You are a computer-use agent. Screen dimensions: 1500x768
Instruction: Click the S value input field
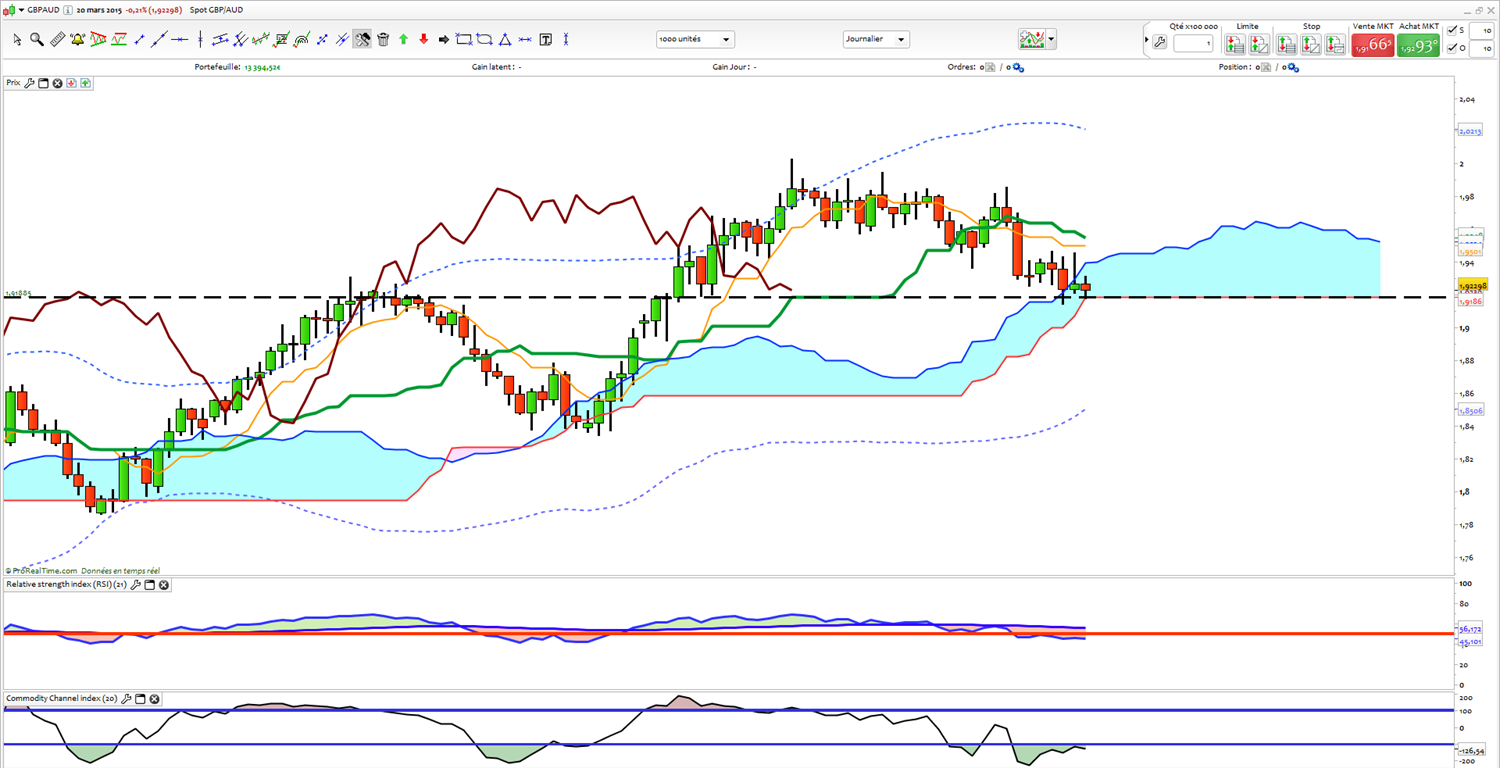[1480, 31]
